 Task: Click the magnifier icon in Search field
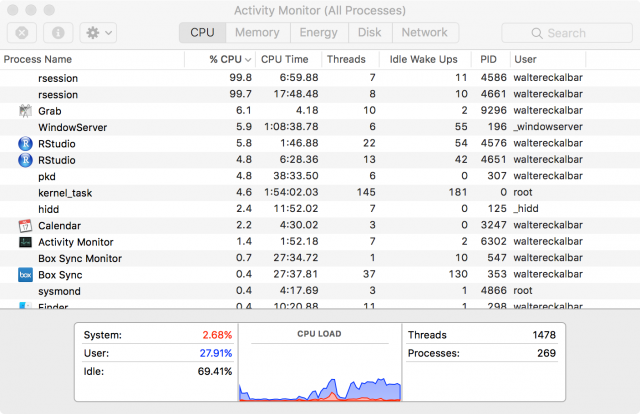(537, 33)
